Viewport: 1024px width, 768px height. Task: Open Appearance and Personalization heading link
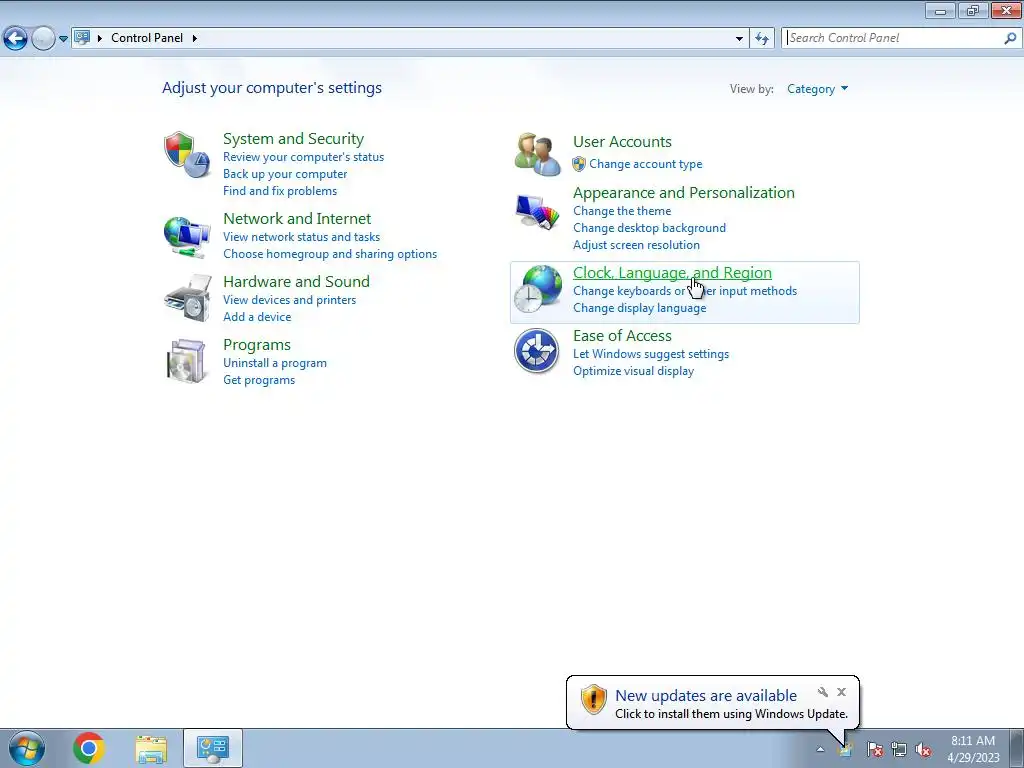click(x=684, y=193)
